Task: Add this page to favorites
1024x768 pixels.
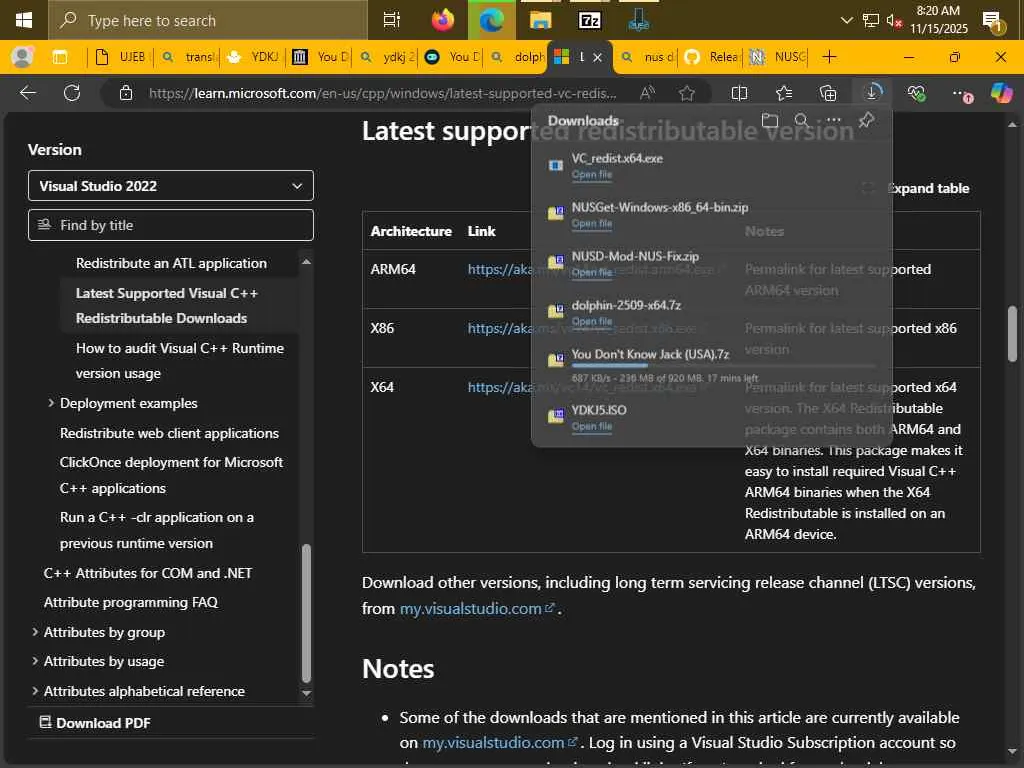Action: click(686, 93)
